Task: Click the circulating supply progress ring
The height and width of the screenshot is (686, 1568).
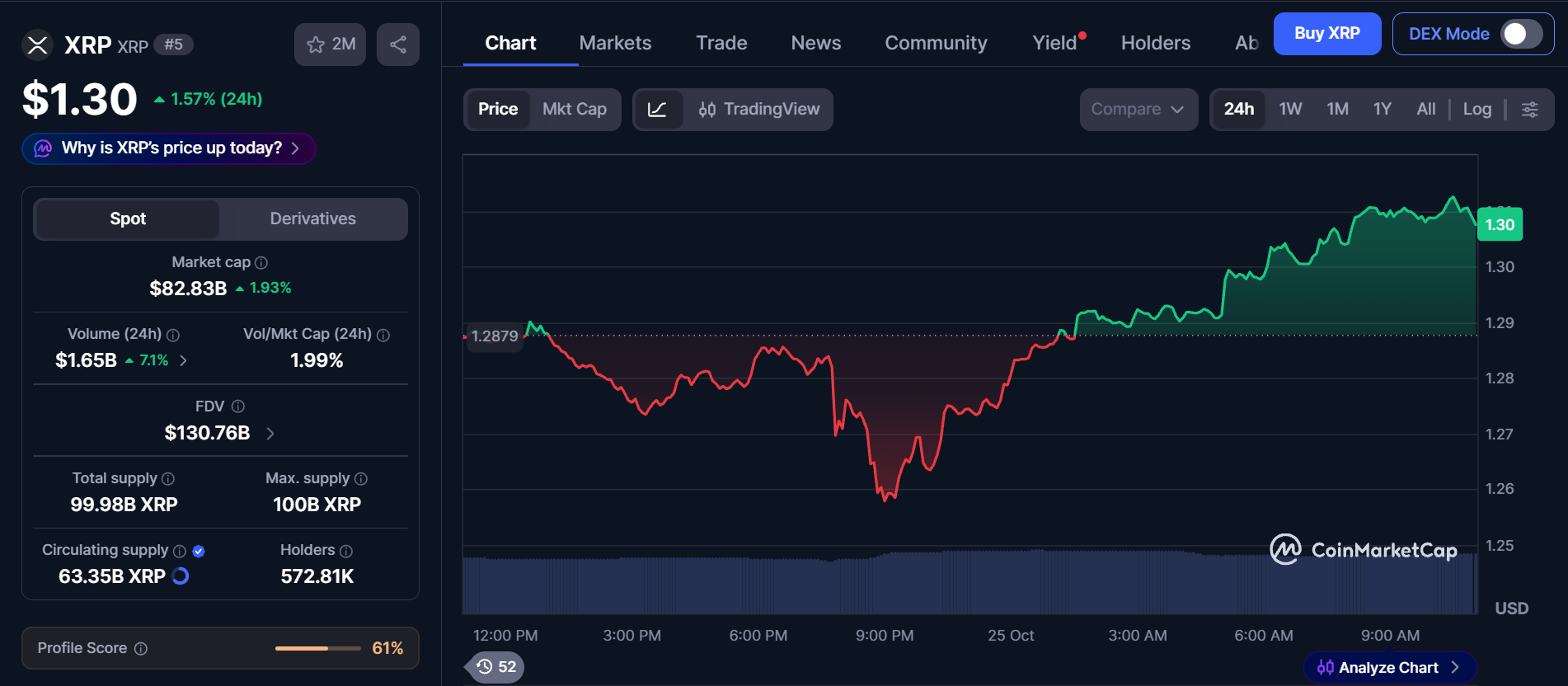Action: coord(181,576)
